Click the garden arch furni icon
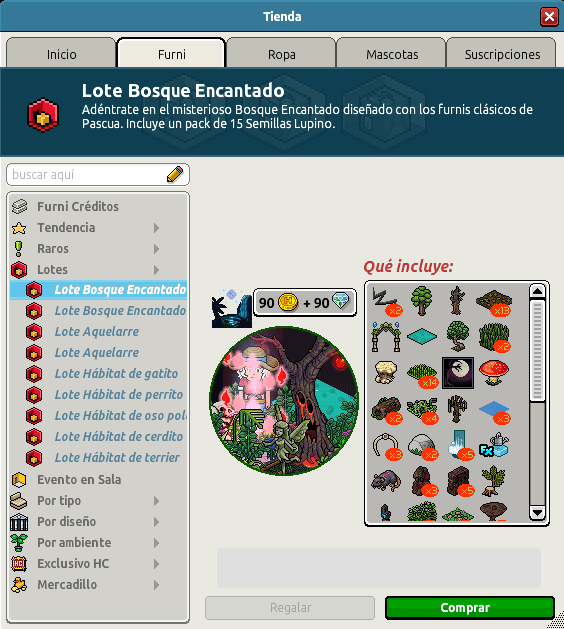 tap(386, 337)
